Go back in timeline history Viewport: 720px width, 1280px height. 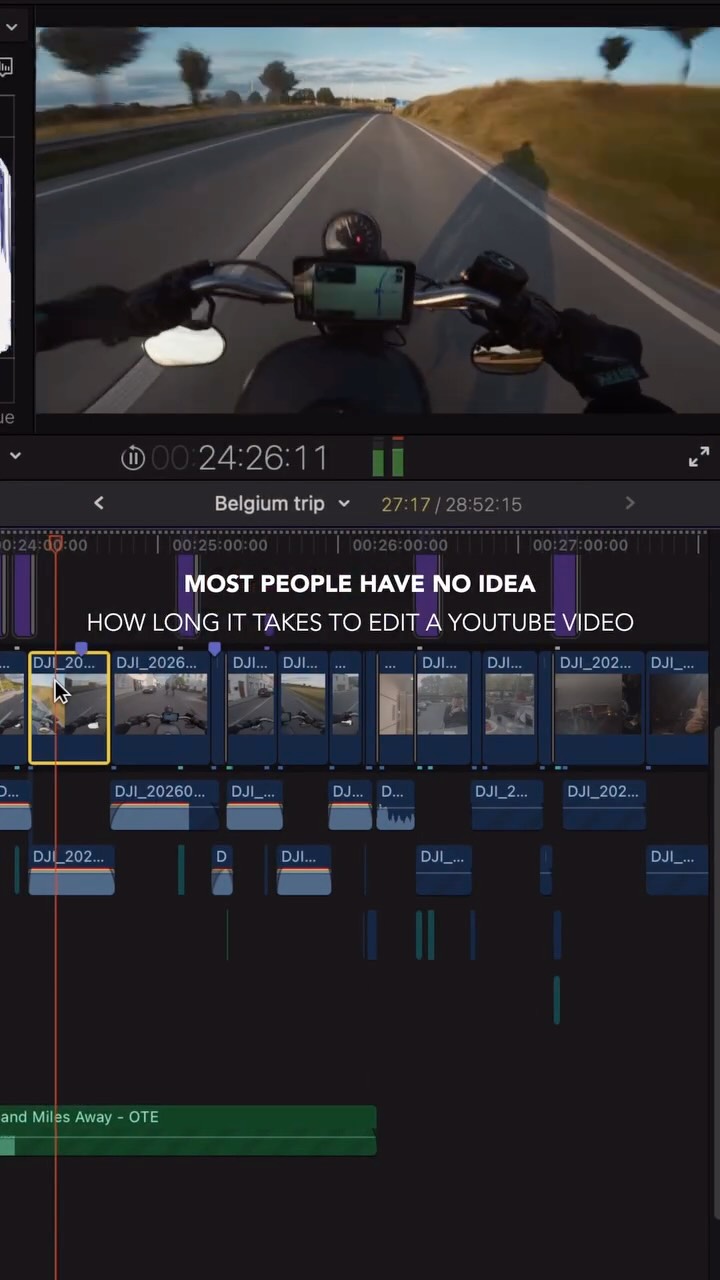[x=98, y=503]
